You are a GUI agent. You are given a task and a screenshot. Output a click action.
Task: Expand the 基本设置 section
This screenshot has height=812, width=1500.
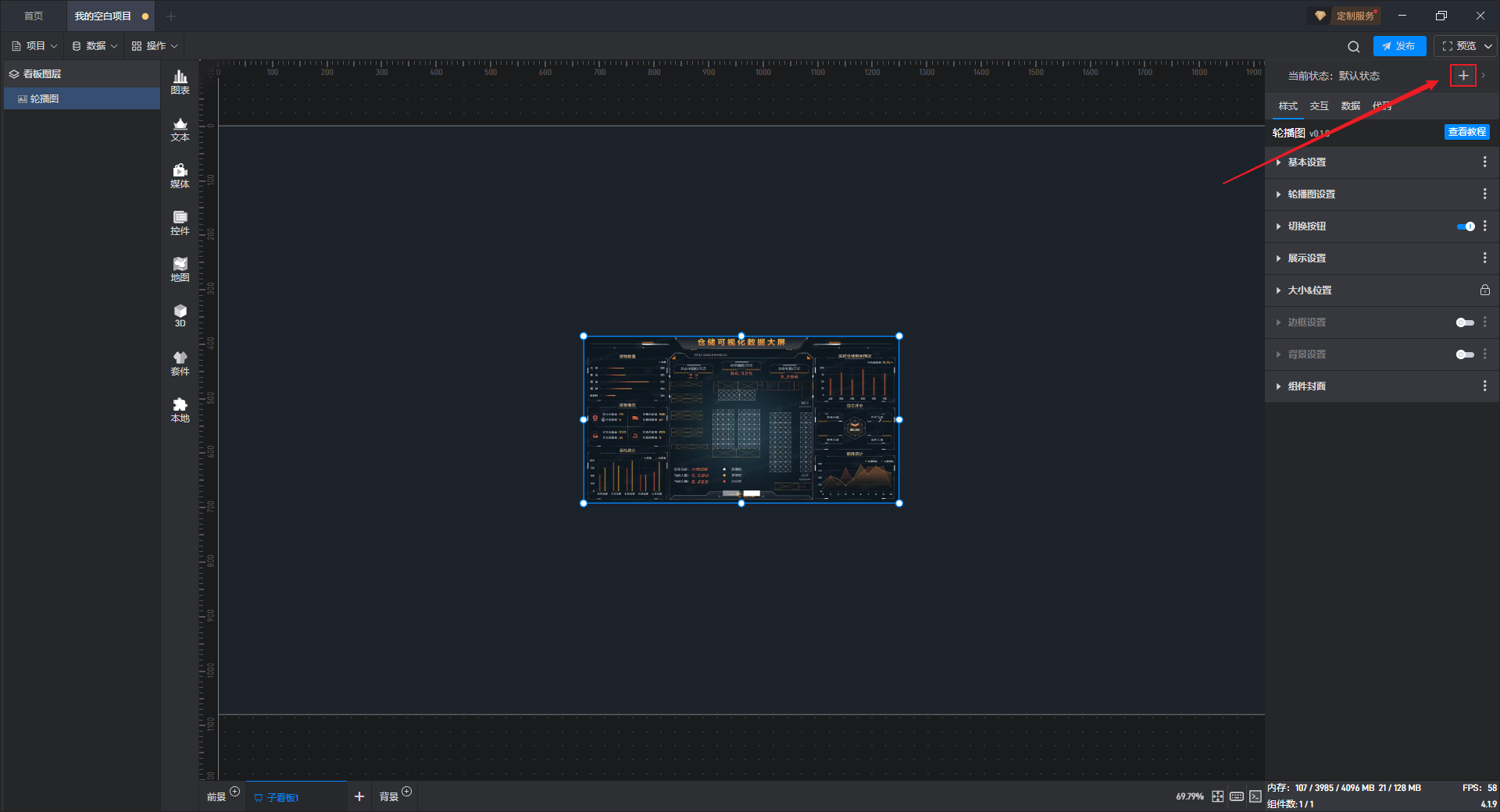click(1307, 162)
